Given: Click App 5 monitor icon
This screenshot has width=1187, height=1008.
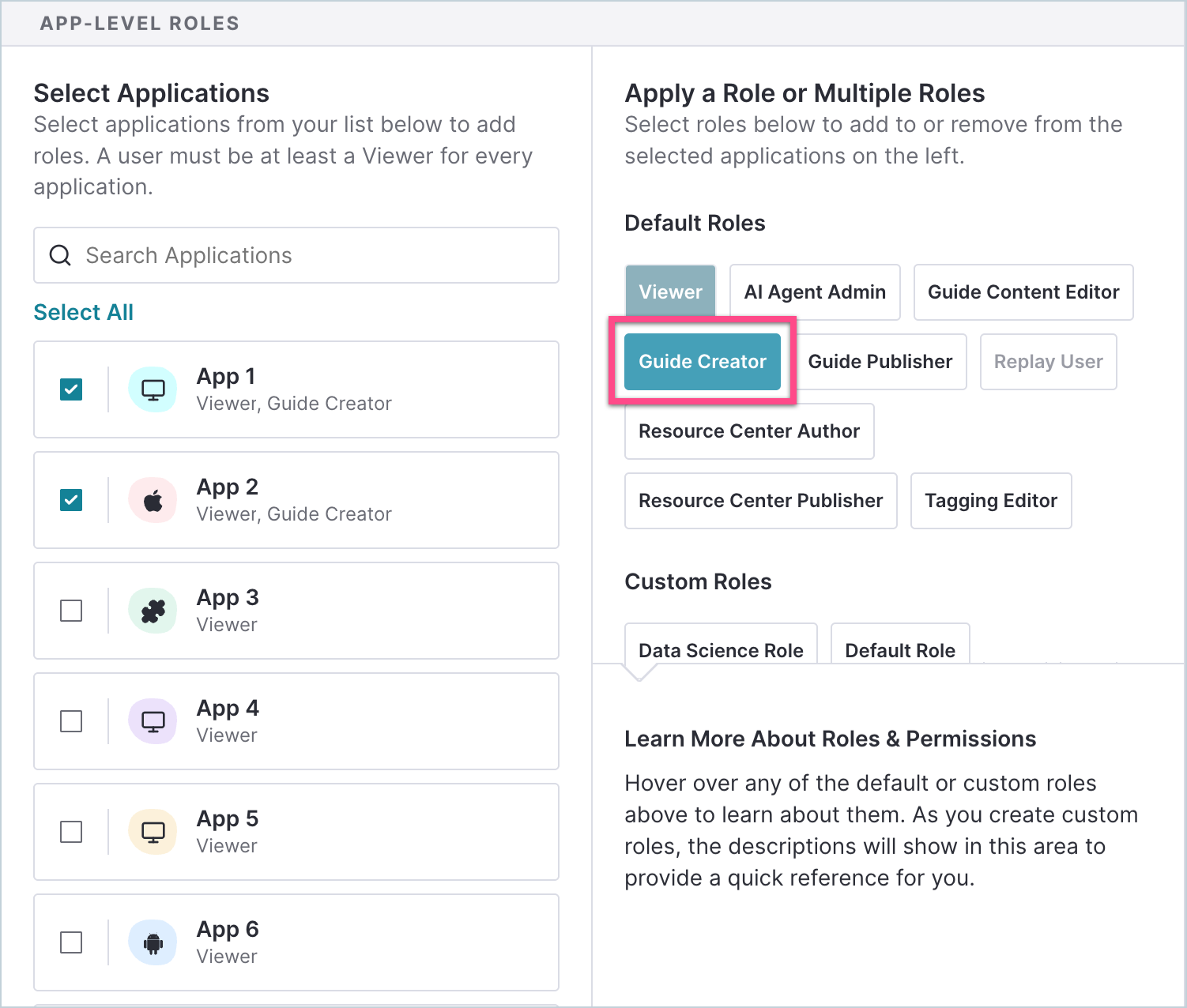Looking at the screenshot, I should click(x=153, y=832).
